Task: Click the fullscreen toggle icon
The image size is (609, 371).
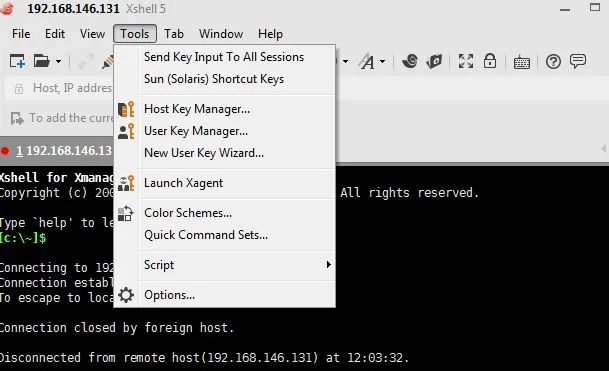Action: 466,61
